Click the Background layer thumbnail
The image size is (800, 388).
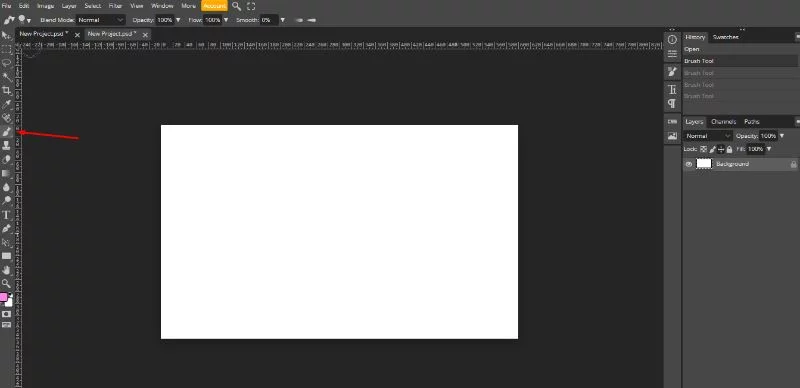704,164
